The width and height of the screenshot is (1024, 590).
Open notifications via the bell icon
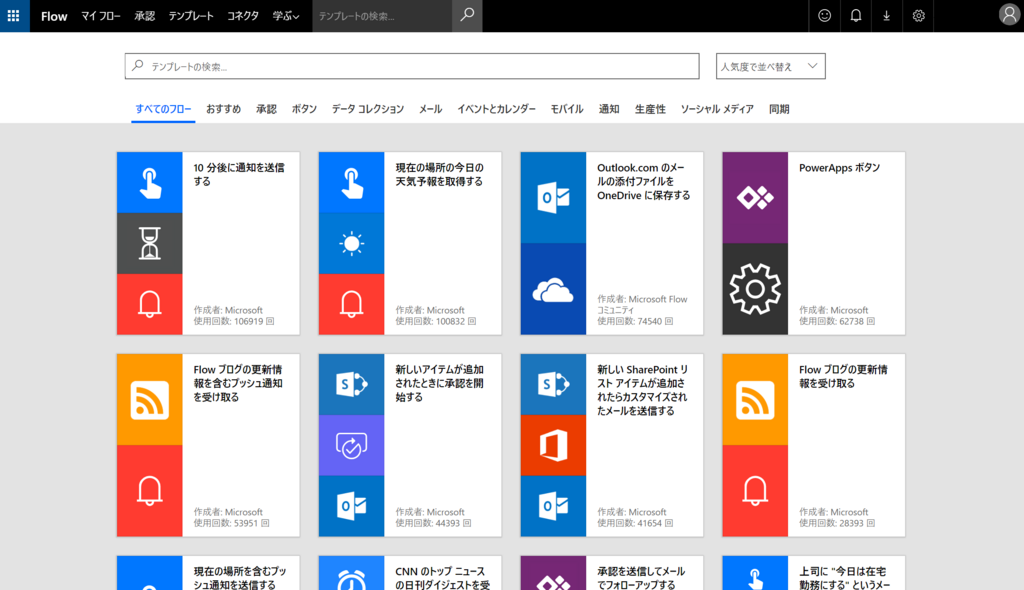click(x=855, y=16)
